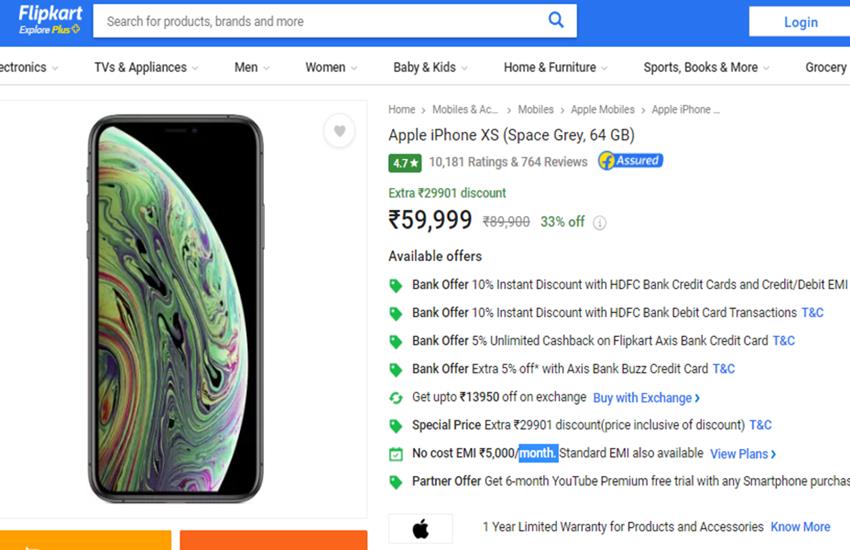Click the Apple brand logo
850x550 pixels.
pos(420,528)
